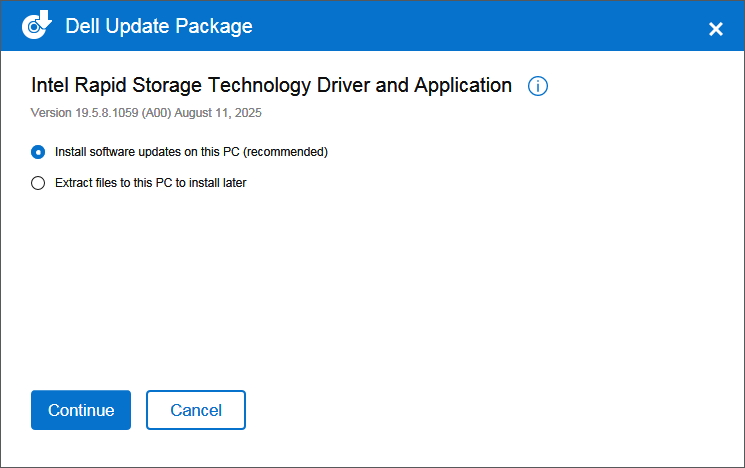745x468 pixels.
Task: Click blank white area of dialog body
Action: pyautogui.click(x=450, y=290)
